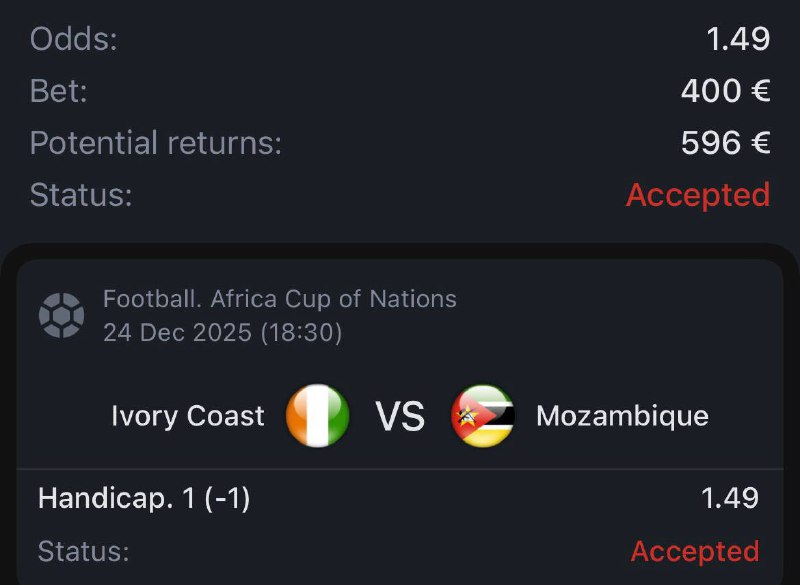Click the Ivory Coast flag icon
The height and width of the screenshot is (585, 800).
pyautogui.click(x=318, y=416)
